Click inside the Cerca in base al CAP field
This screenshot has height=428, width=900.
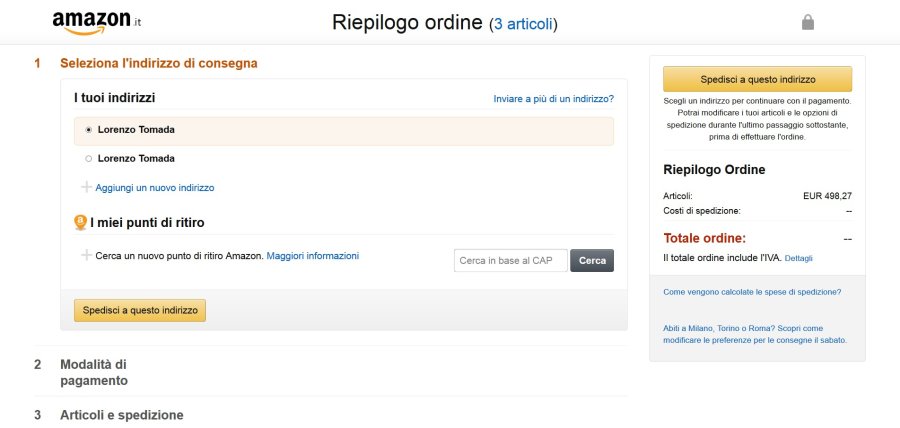[x=511, y=260]
